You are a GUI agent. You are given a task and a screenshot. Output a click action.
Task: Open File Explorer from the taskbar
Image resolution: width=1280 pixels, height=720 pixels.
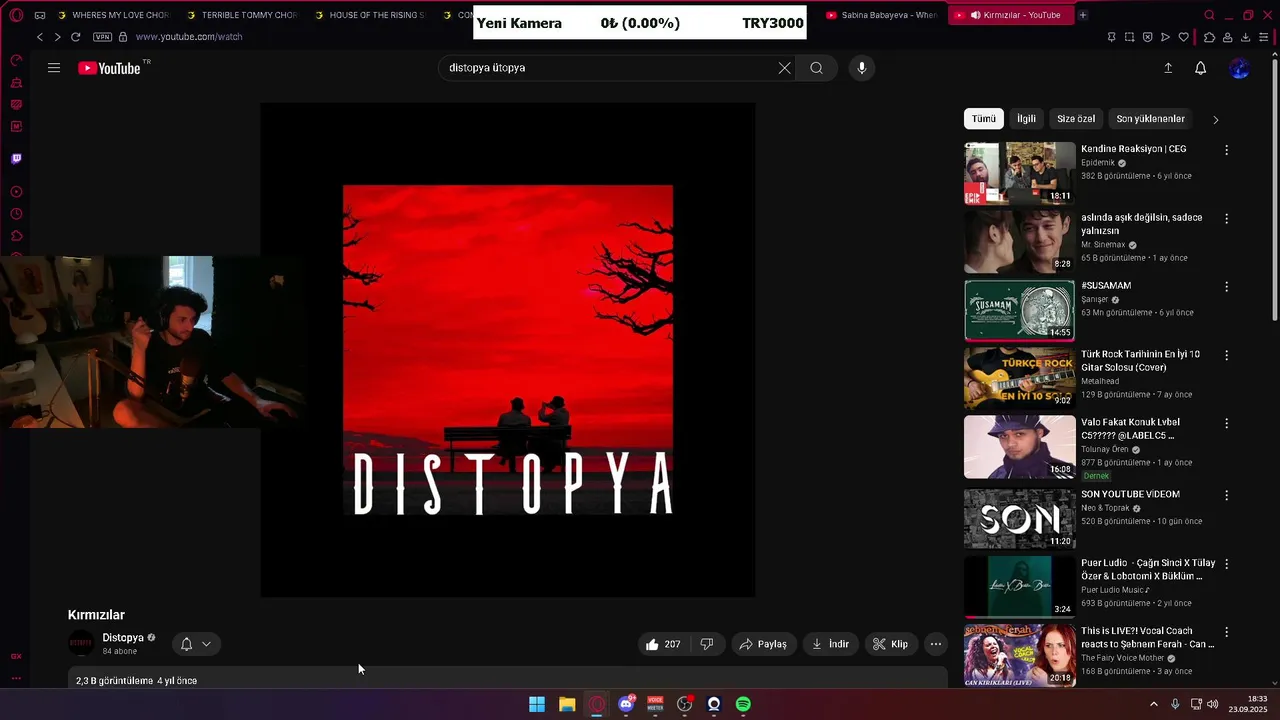pyautogui.click(x=567, y=704)
